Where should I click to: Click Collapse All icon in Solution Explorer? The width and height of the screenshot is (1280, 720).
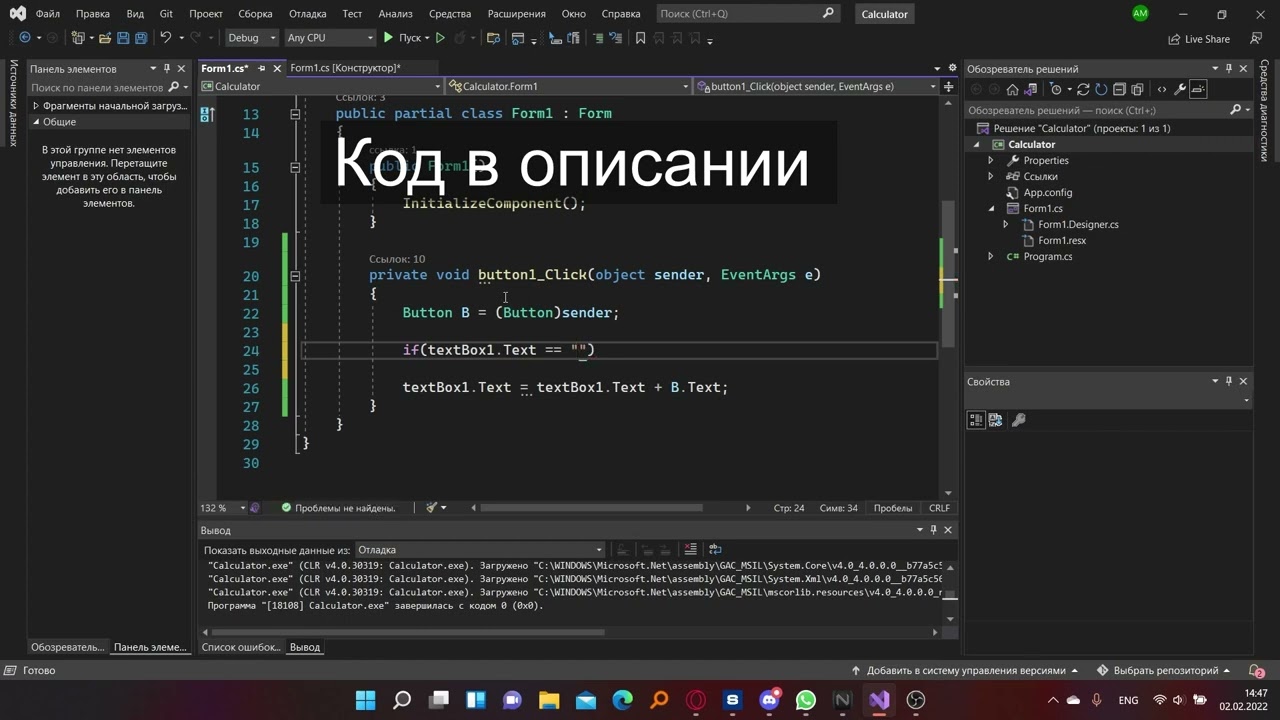tap(1119, 90)
